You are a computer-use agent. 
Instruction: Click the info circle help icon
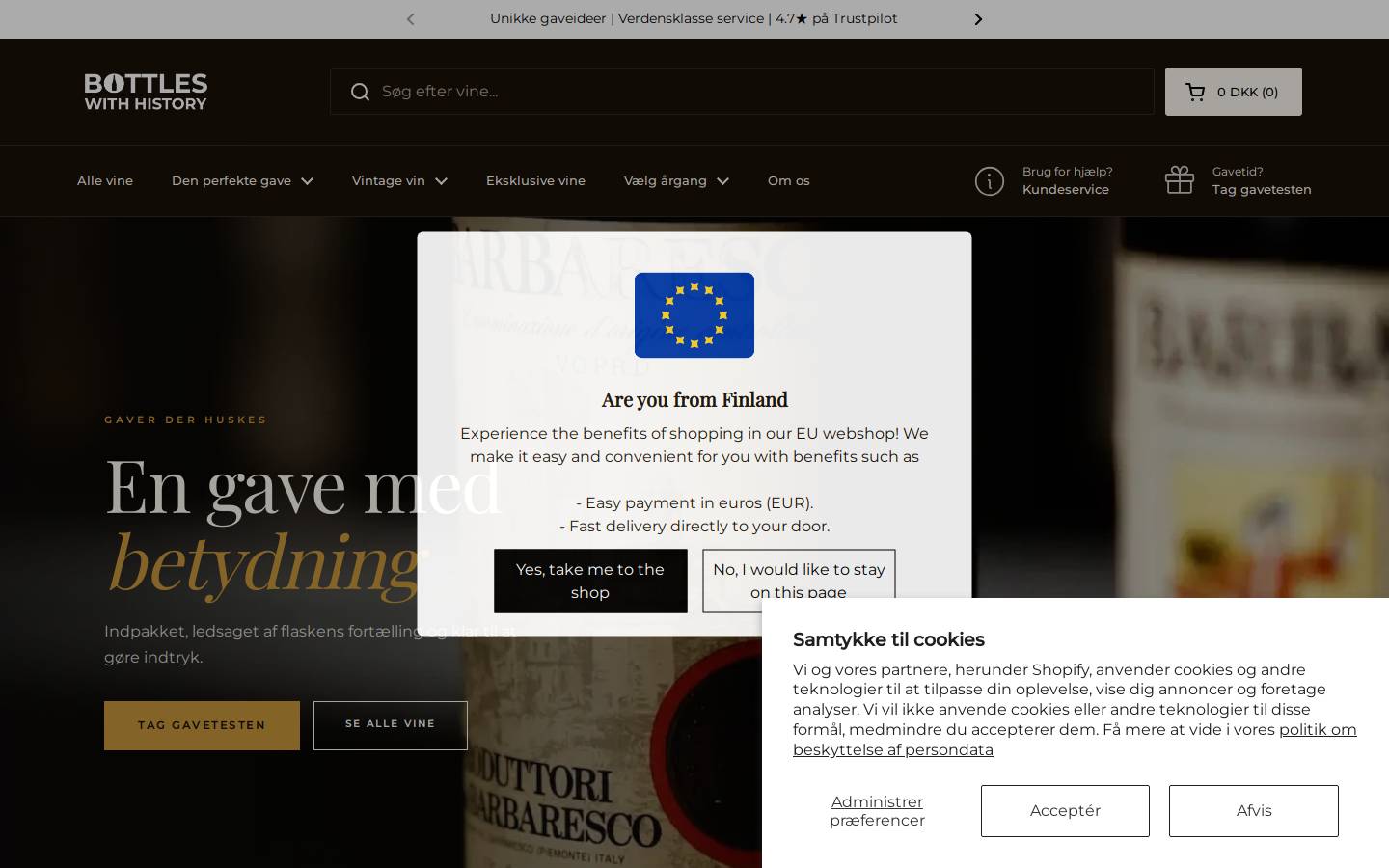(x=990, y=180)
